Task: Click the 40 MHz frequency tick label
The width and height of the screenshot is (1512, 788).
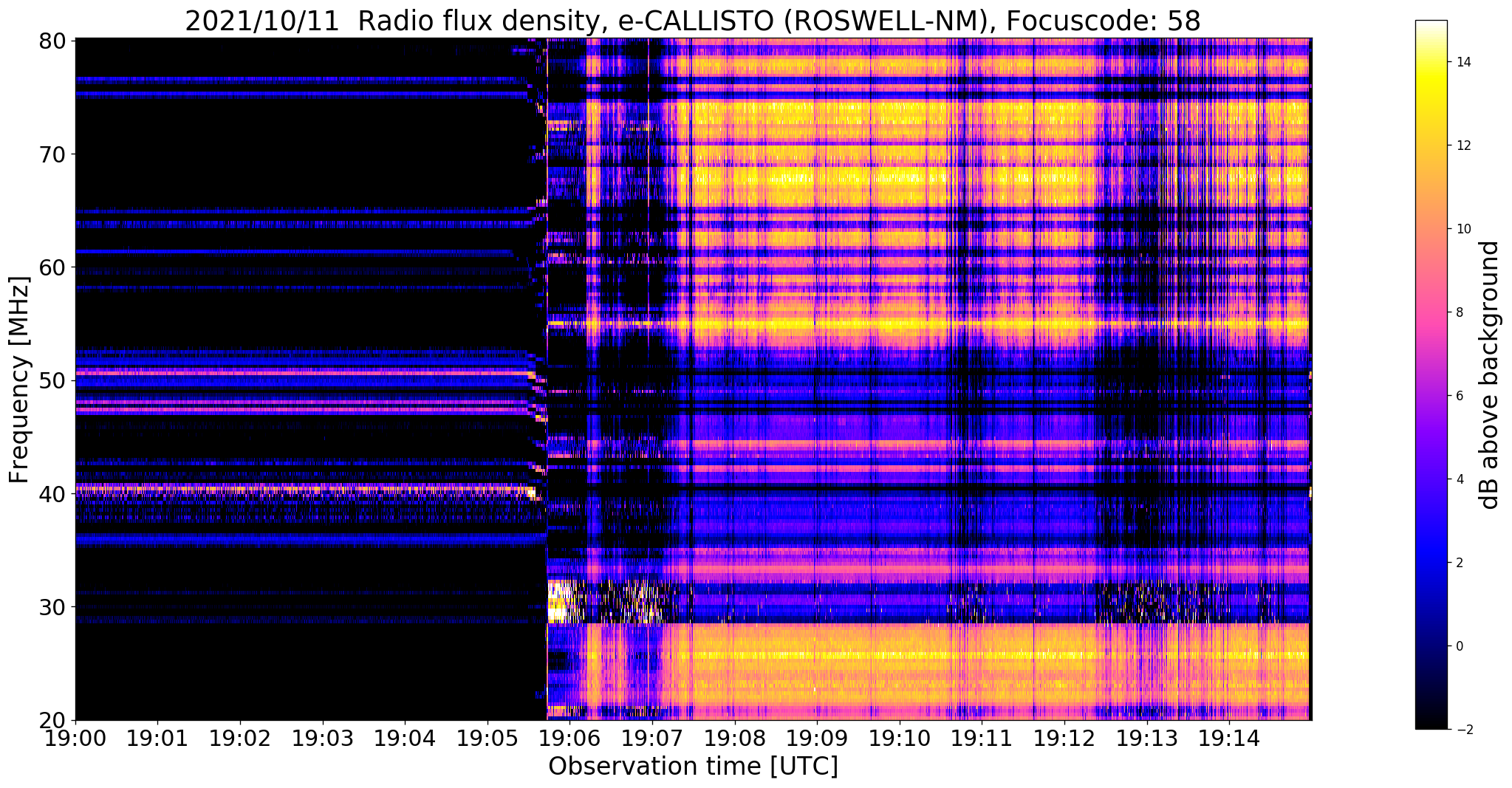Action: 52,493
